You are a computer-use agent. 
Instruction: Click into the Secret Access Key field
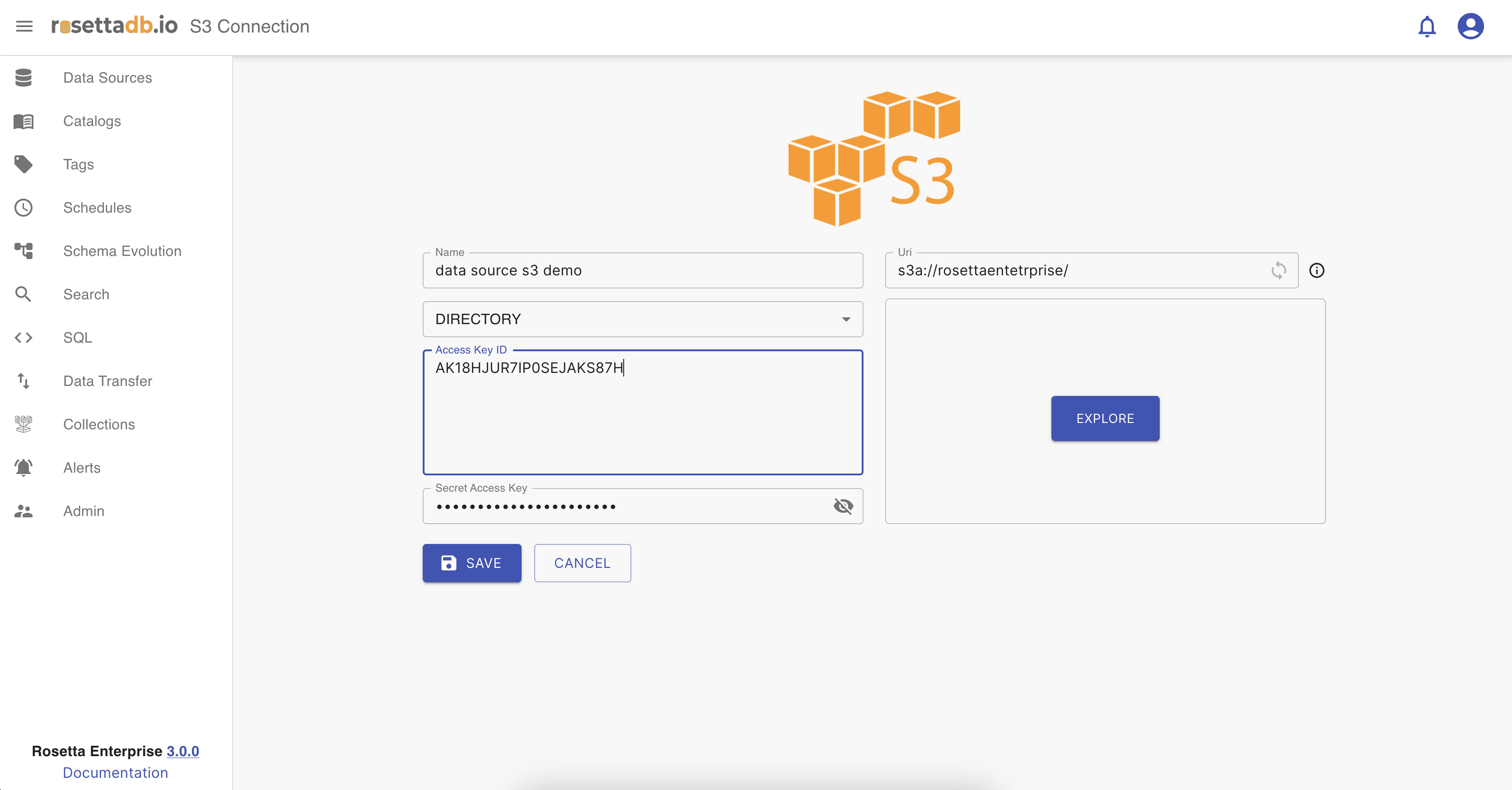click(x=628, y=506)
